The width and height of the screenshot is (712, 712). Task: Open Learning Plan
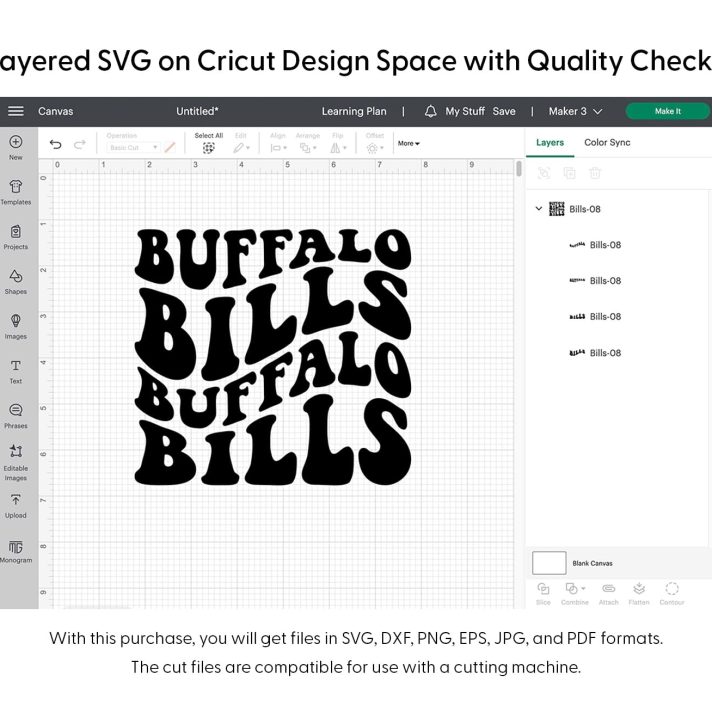click(x=354, y=111)
